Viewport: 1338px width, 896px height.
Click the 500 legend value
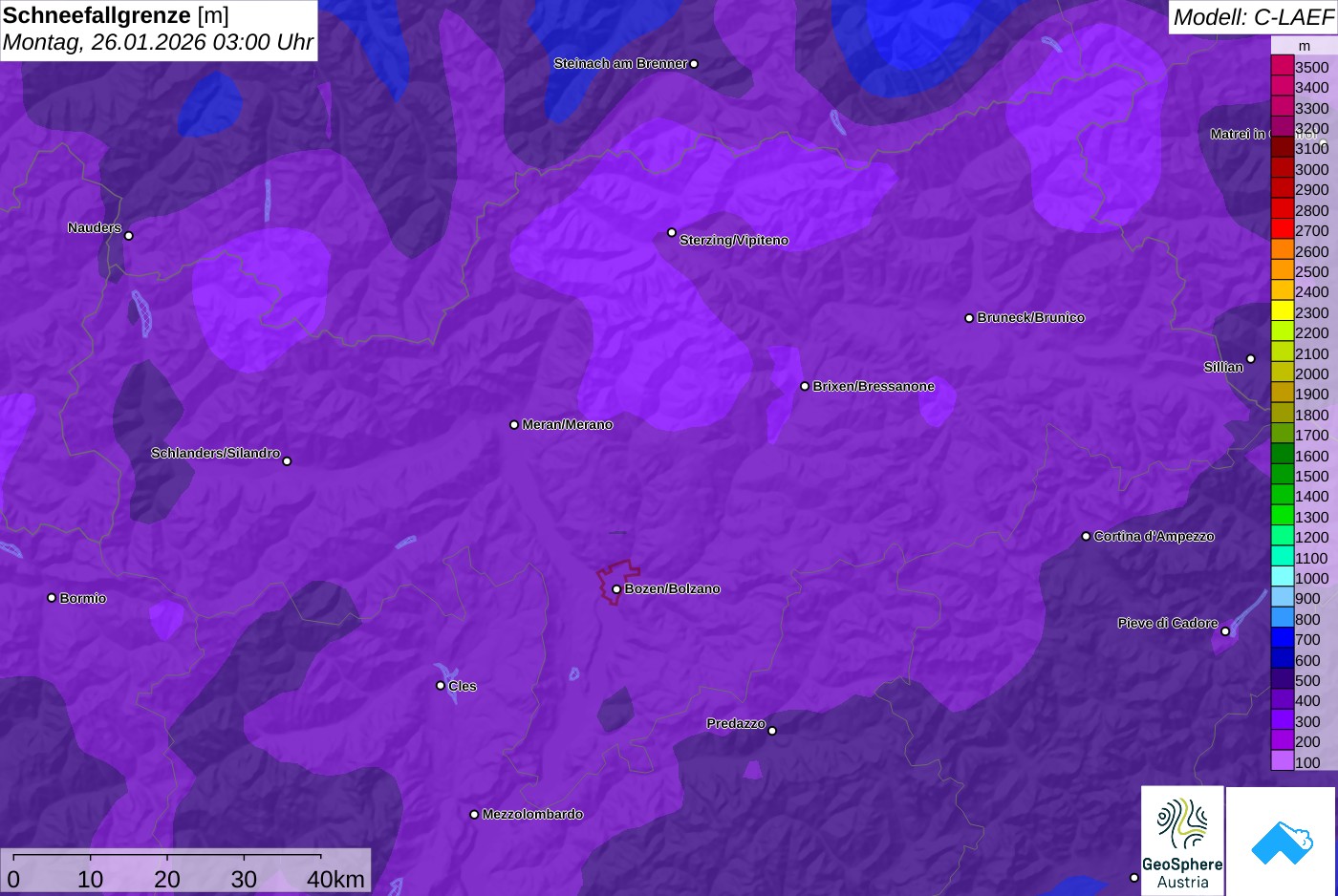coord(1308,680)
